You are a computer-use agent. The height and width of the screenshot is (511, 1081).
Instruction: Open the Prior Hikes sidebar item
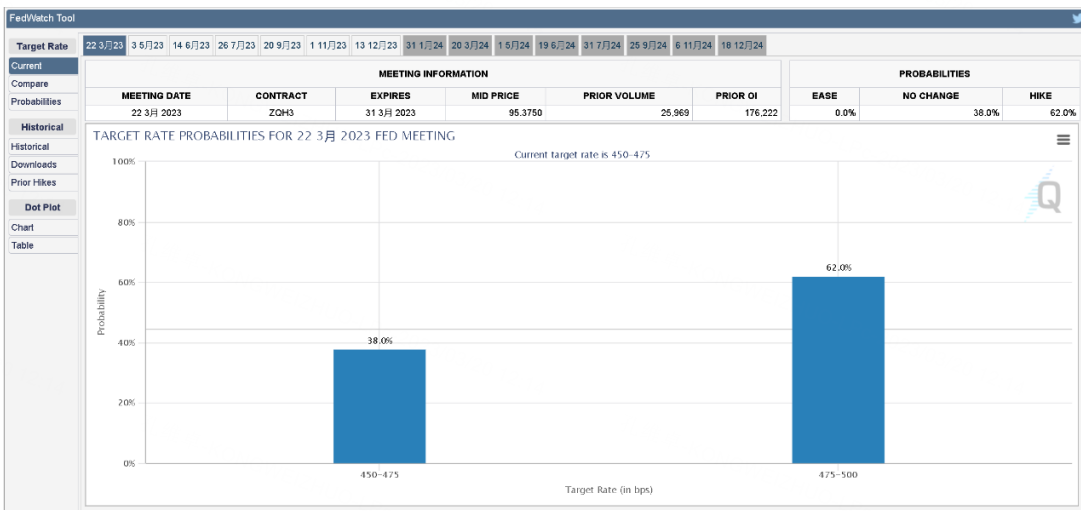coord(43,183)
